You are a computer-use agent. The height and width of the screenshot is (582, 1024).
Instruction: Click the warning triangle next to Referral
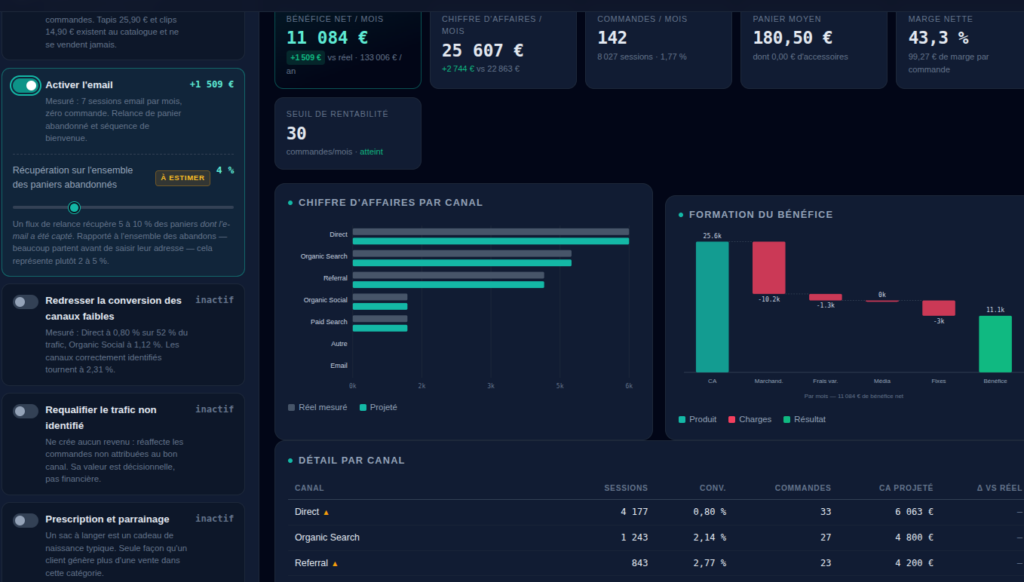coord(335,564)
